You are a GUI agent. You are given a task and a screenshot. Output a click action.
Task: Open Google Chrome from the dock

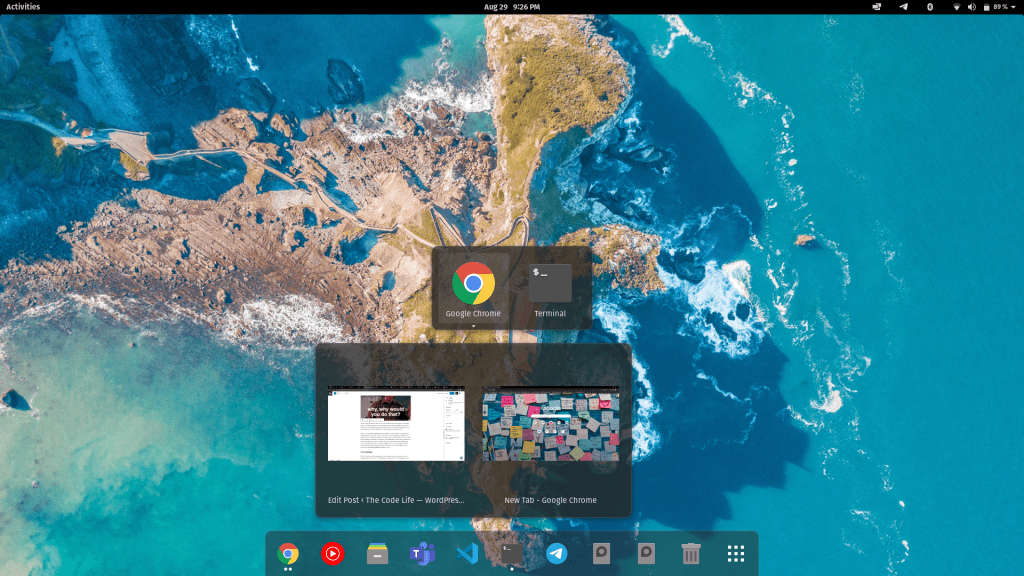pos(288,553)
